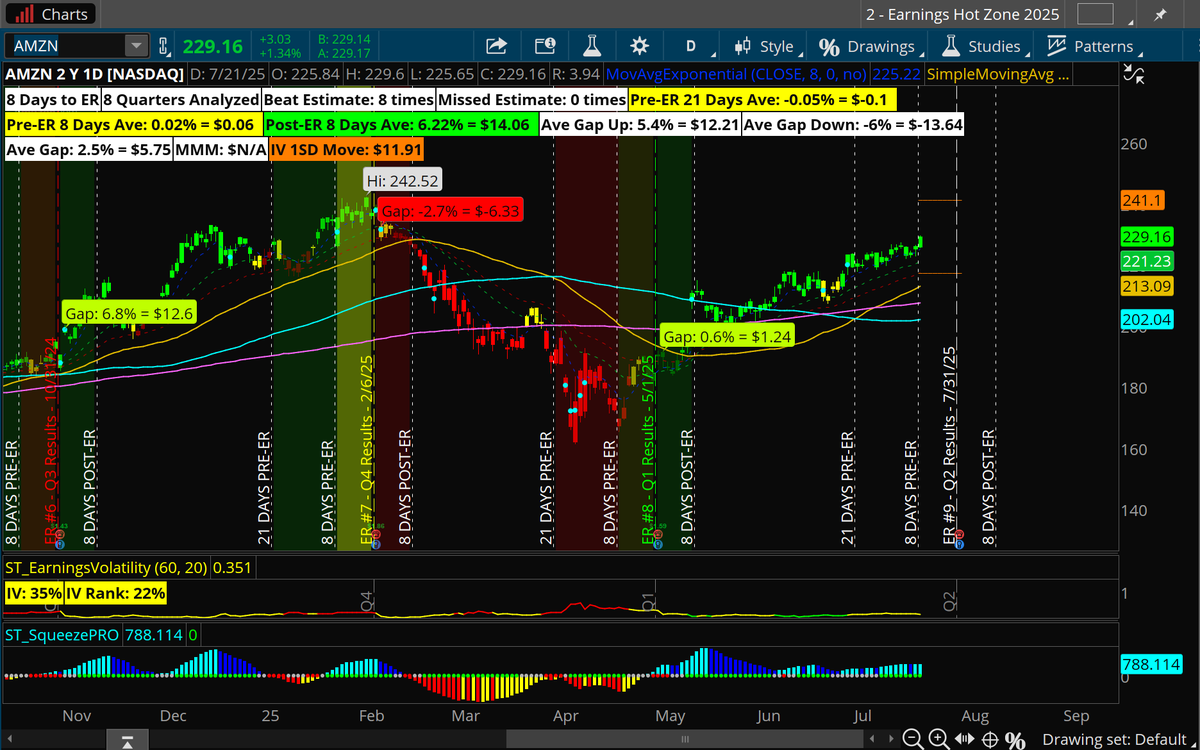Click the AMZN symbol input field
The height and width of the screenshot is (750, 1200).
[x=66, y=46]
